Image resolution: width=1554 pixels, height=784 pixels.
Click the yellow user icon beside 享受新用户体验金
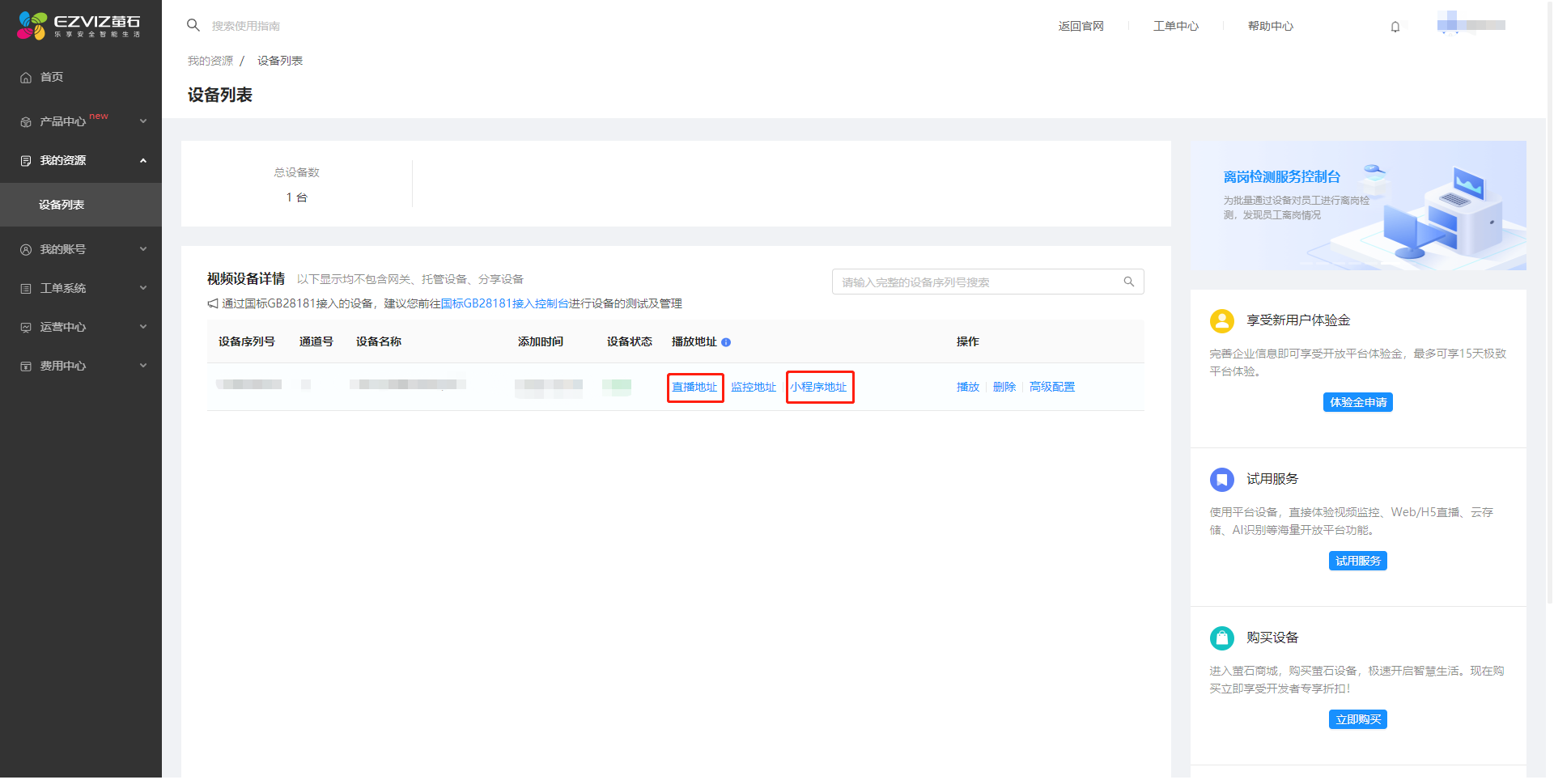click(1221, 320)
